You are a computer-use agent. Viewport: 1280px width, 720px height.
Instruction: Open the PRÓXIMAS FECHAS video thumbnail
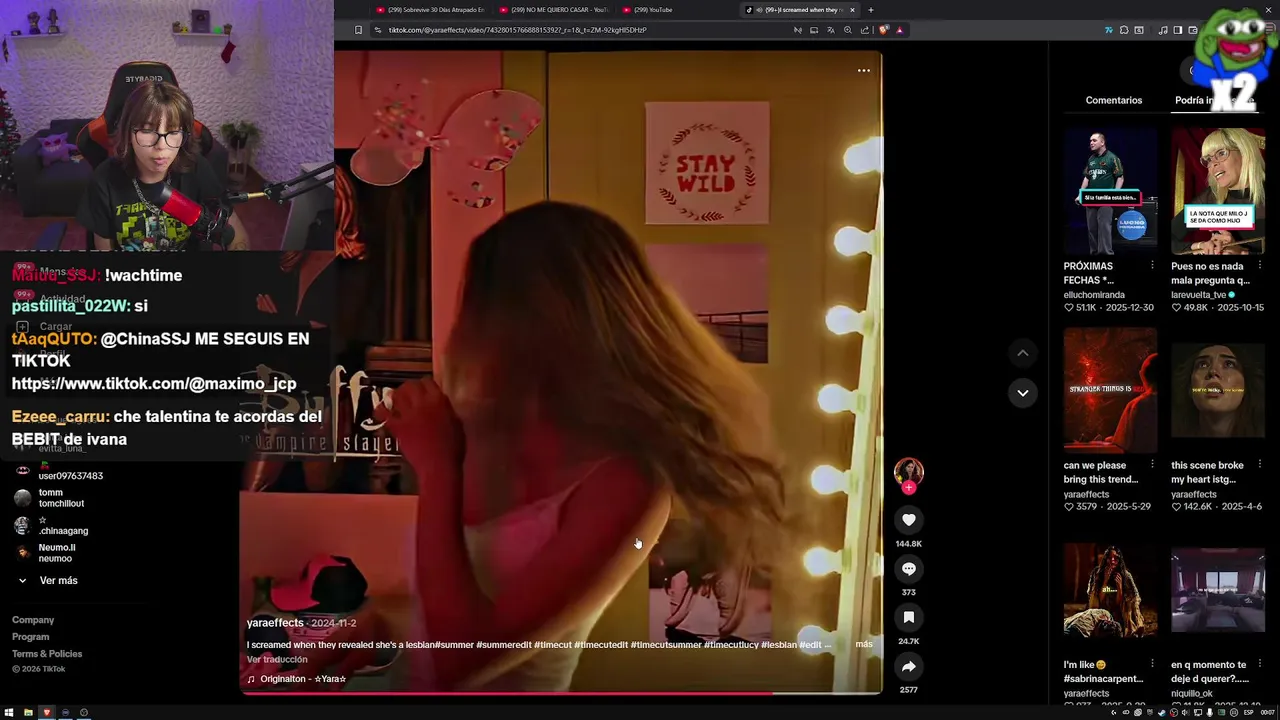(x=1110, y=191)
